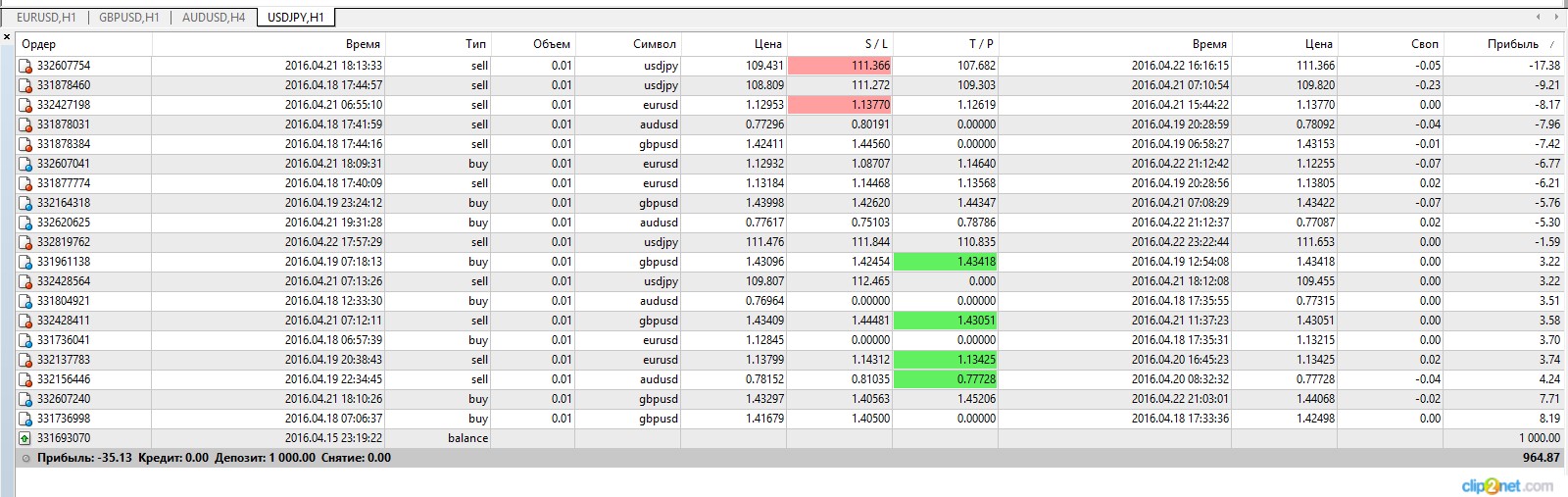Click the total balance 964.87

tap(1542, 458)
